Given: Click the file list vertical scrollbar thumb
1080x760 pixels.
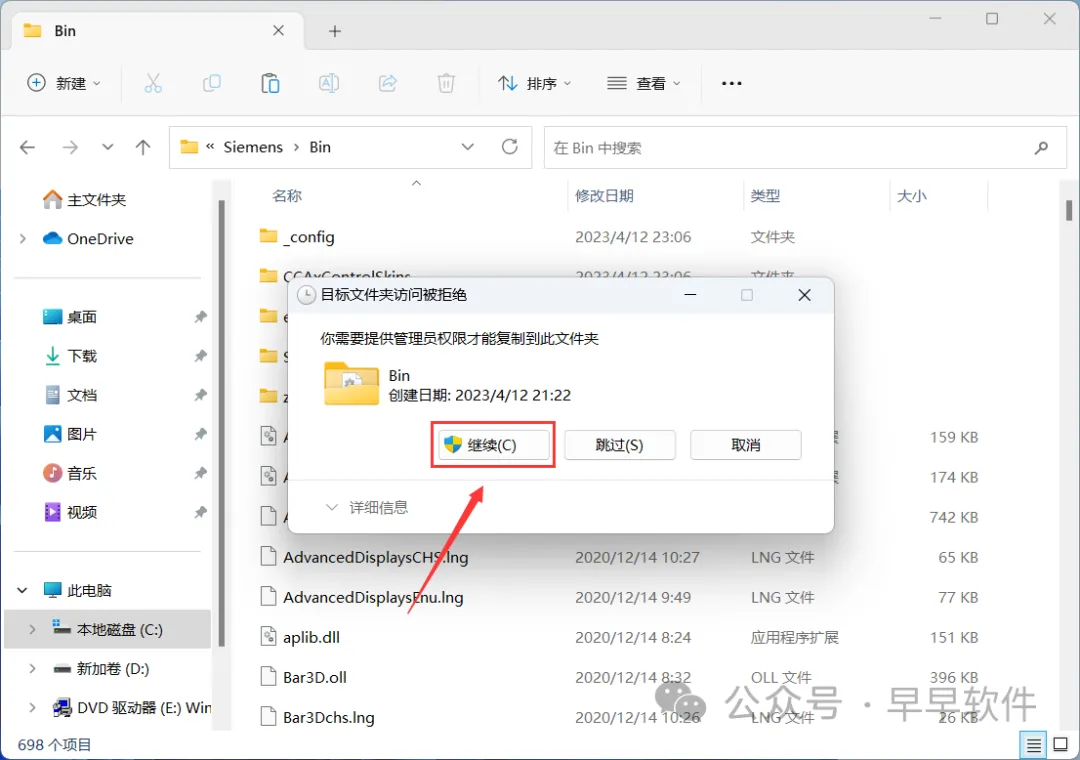Looking at the screenshot, I should pyautogui.click(x=1069, y=210).
